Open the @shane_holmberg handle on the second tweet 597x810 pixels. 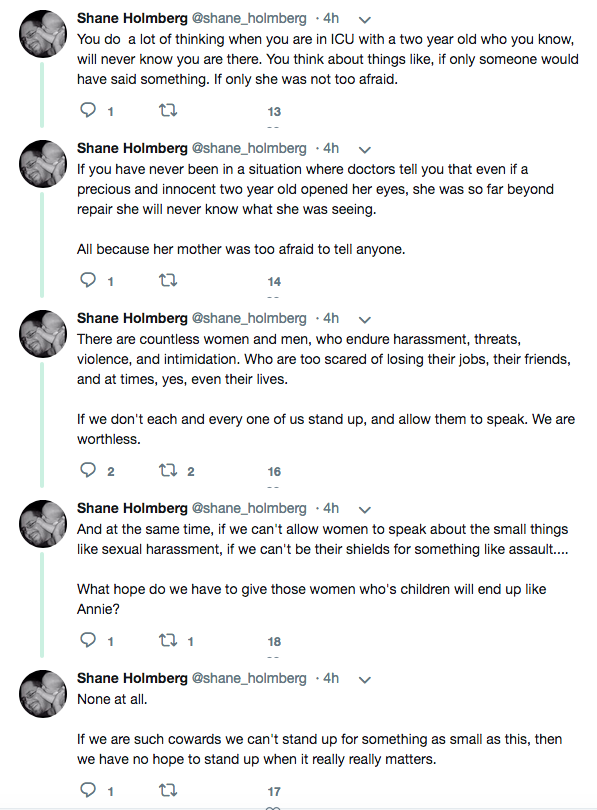tap(249, 148)
